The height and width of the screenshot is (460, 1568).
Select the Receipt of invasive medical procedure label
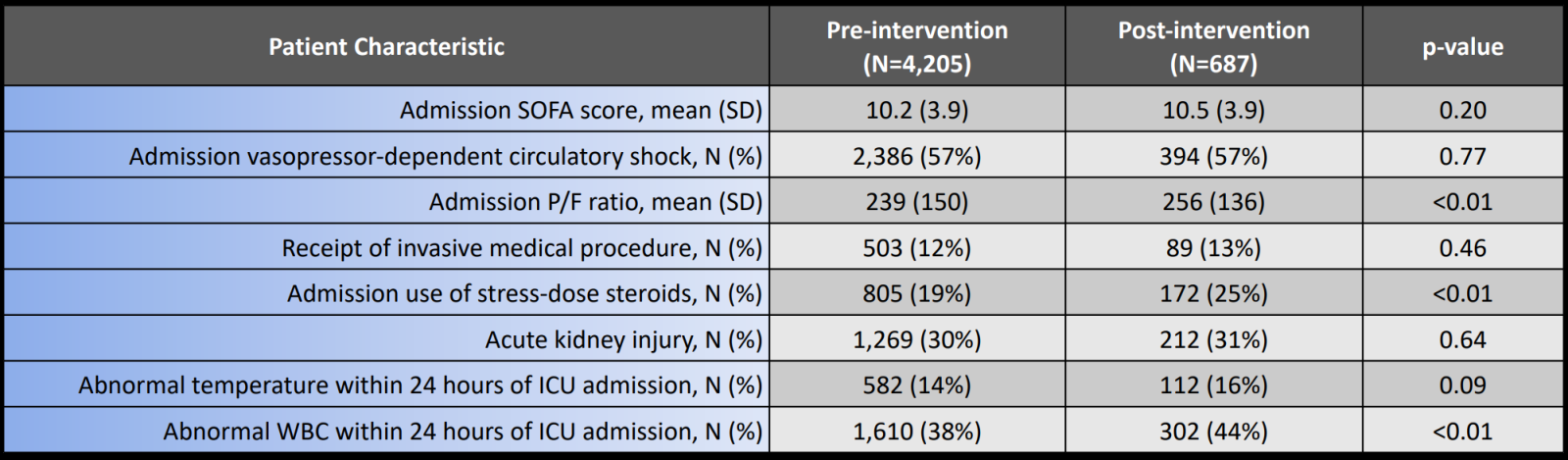[x=521, y=248]
